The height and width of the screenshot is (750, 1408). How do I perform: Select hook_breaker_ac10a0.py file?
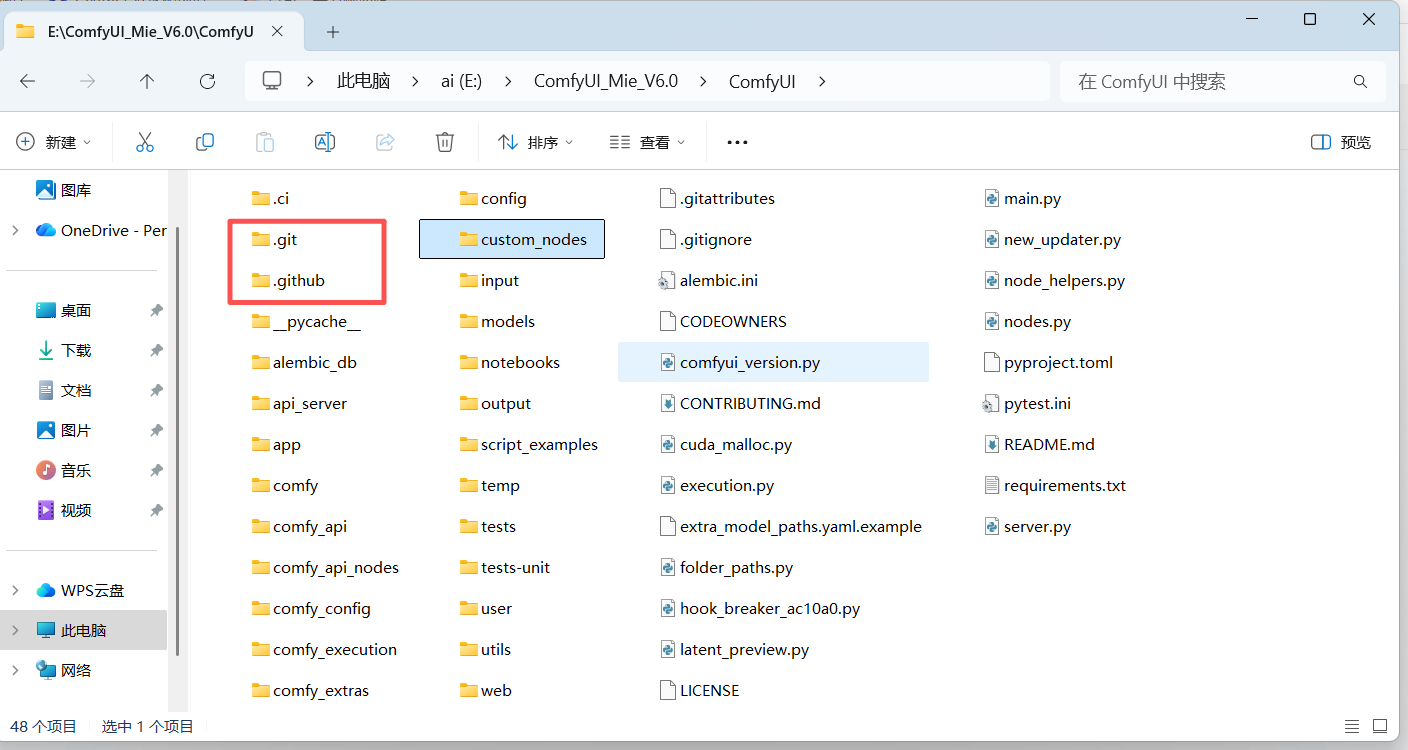[760, 608]
